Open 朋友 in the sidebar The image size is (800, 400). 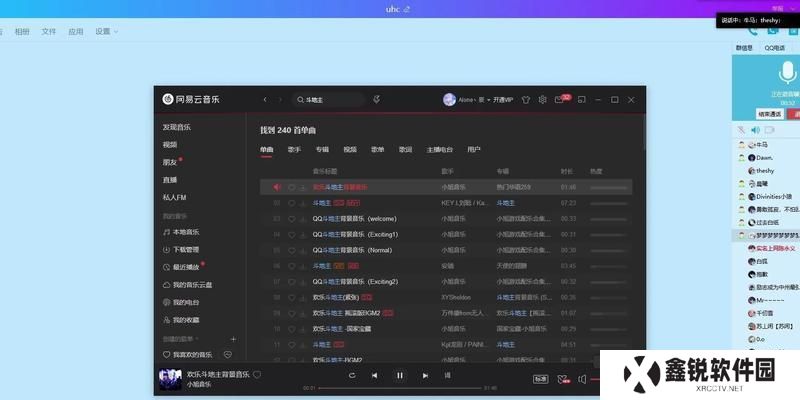coord(170,162)
